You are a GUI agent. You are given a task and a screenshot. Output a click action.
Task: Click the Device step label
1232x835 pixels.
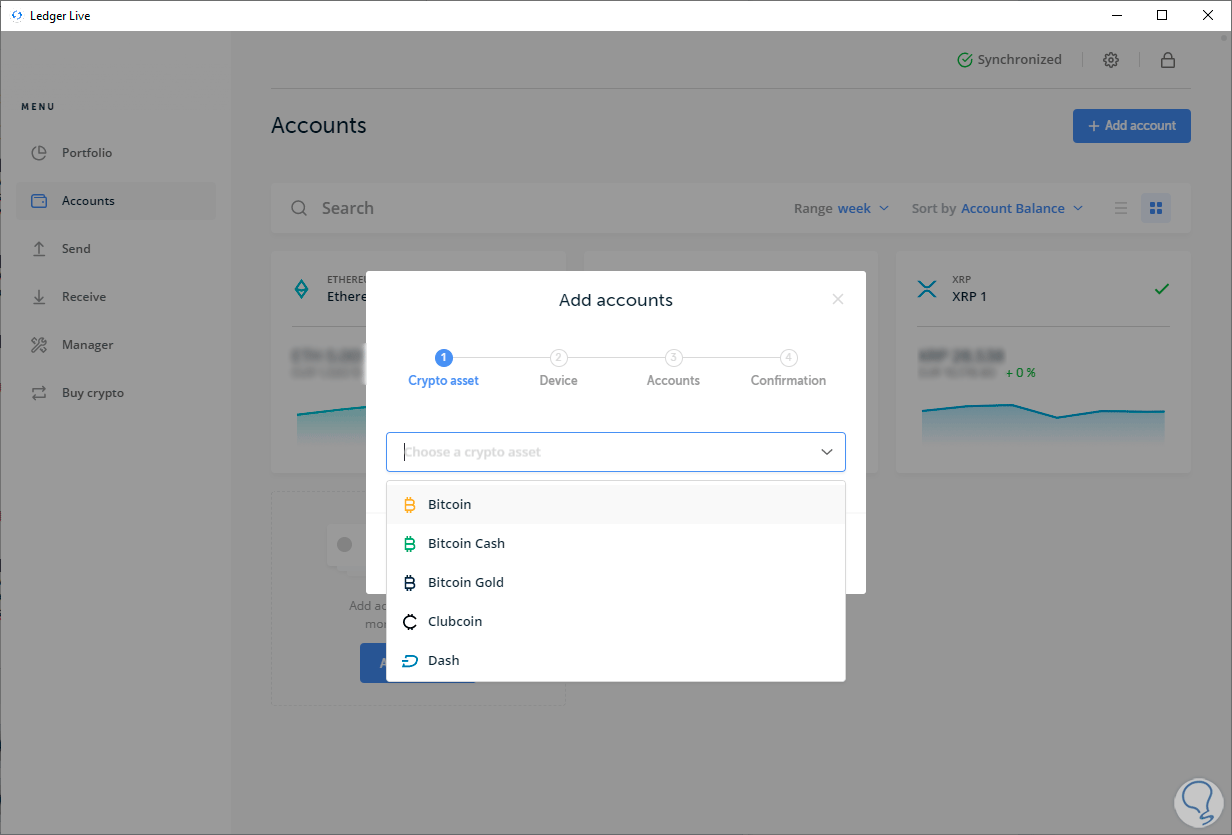tap(558, 380)
